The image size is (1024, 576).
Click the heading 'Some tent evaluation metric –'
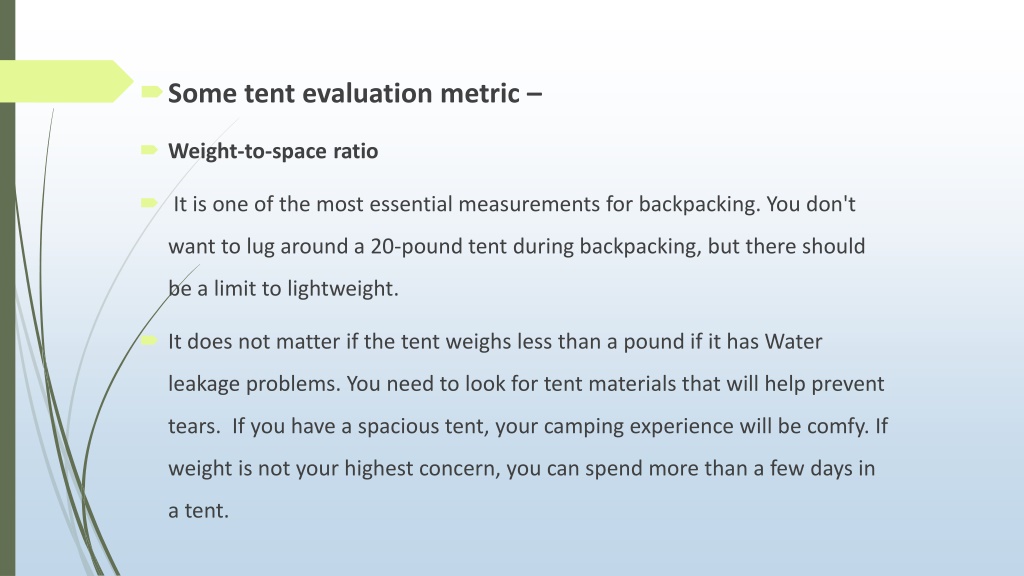355,93
